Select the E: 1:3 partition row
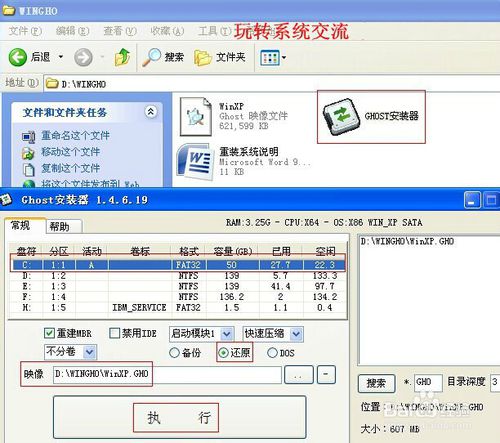 click(x=178, y=286)
